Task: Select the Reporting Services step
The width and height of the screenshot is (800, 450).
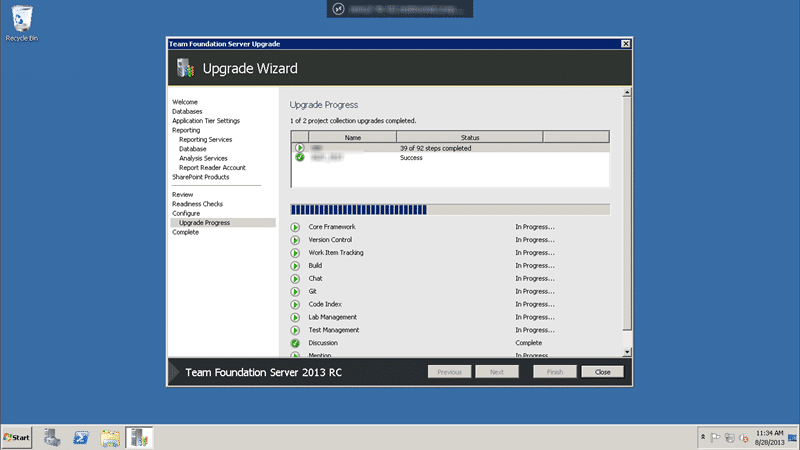Action: (x=206, y=139)
